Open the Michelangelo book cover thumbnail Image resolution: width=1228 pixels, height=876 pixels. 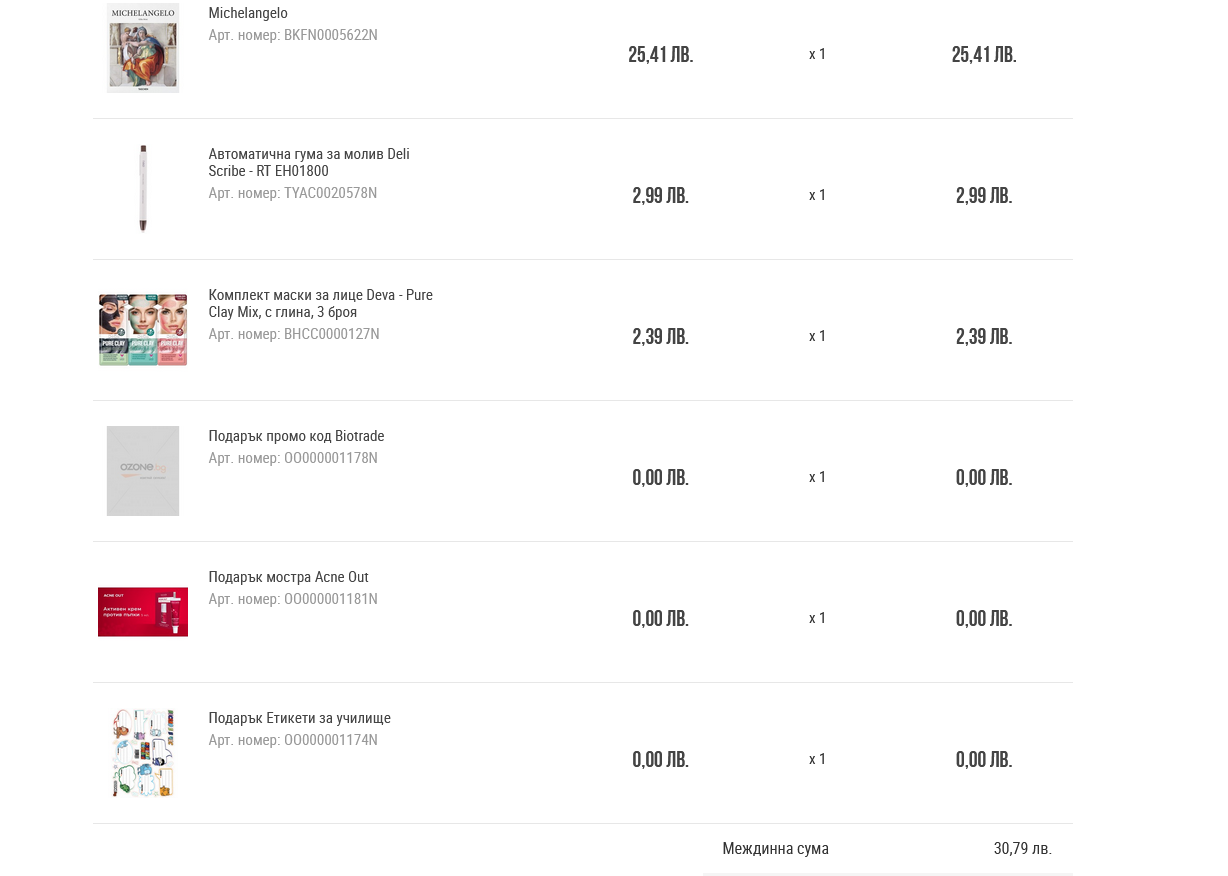pyautogui.click(x=143, y=48)
